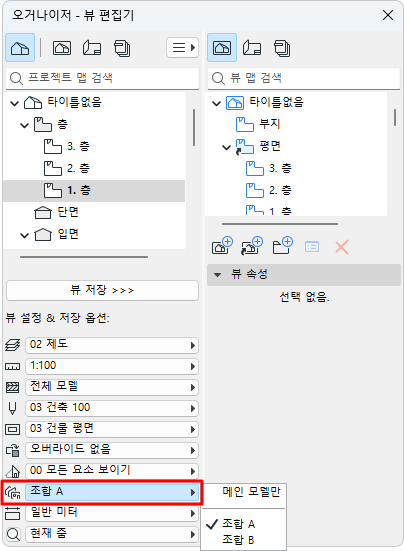Open the 02 제도 layer combination dropdown
This screenshot has height=551, width=404.
pyautogui.click(x=112, y=345)
